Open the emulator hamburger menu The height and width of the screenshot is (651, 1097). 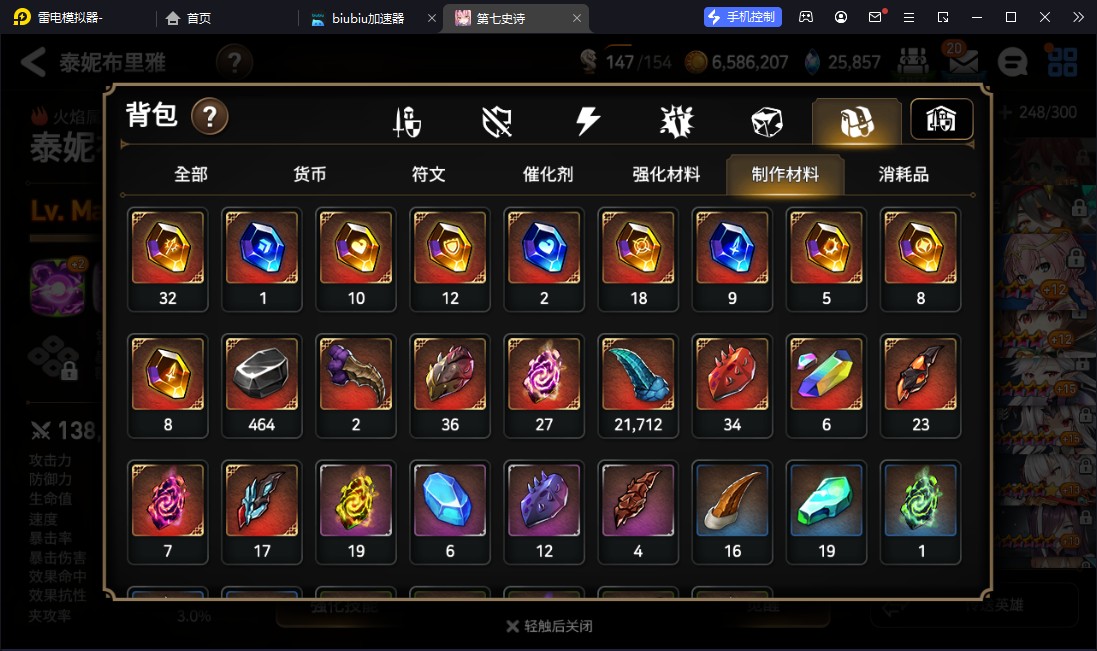click(x=909, y=17)
